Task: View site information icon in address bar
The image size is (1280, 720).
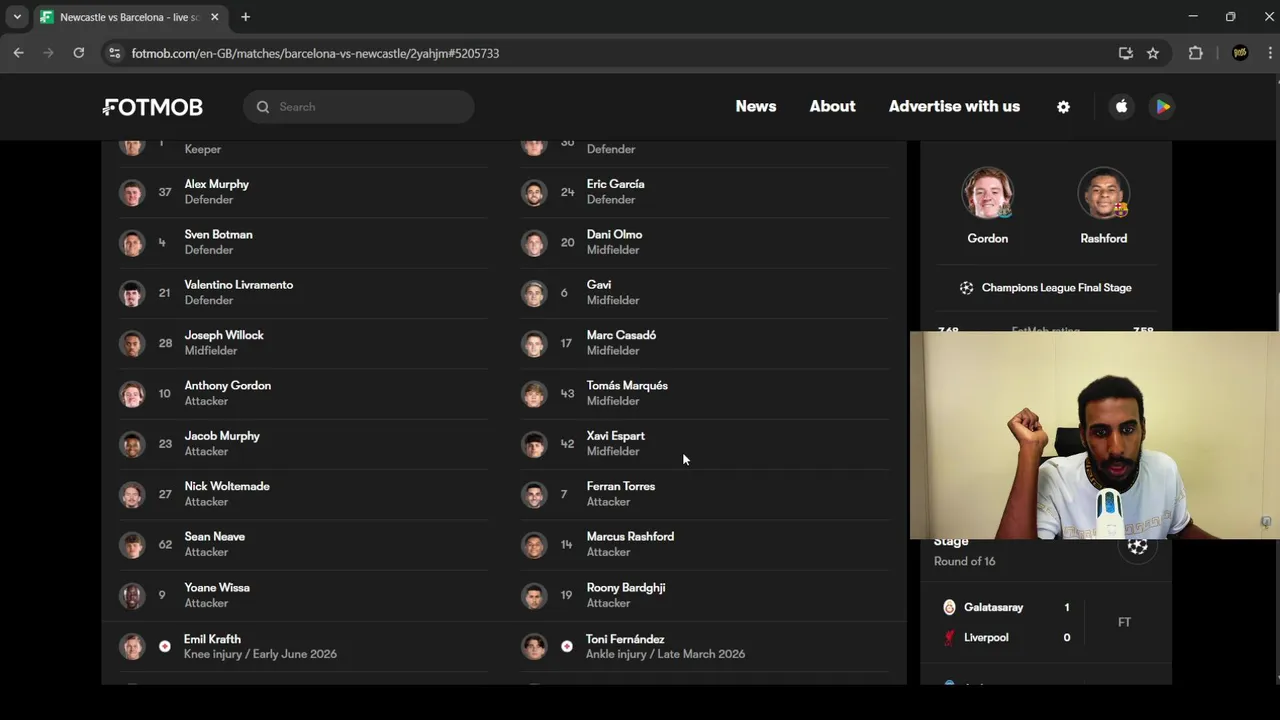Action: [114, 53]
